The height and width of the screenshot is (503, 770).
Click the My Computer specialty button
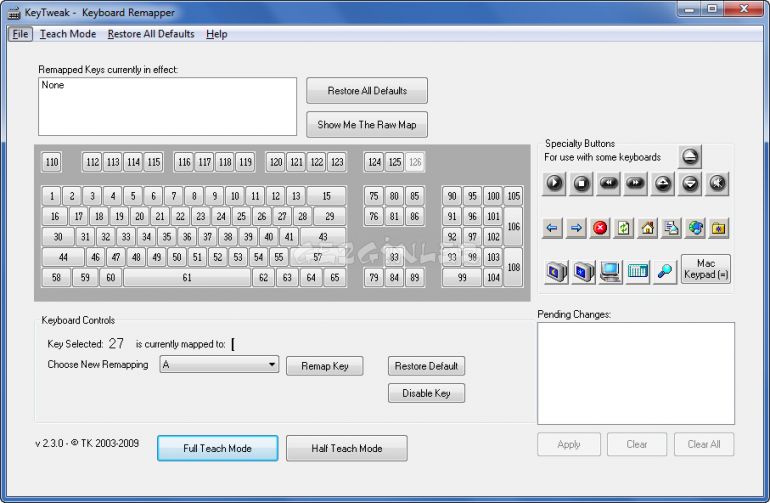coord(610,272)
